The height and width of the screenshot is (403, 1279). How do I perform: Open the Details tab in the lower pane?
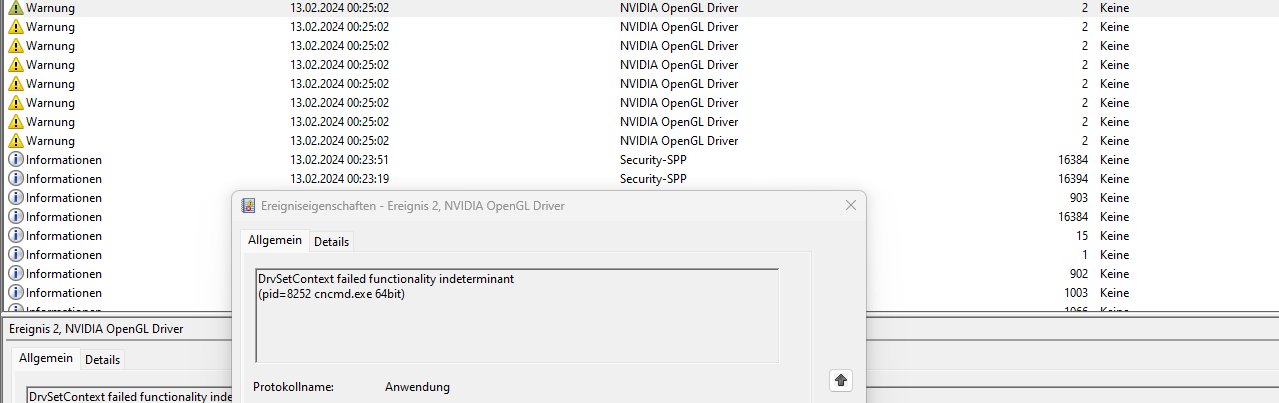point(102,359)
